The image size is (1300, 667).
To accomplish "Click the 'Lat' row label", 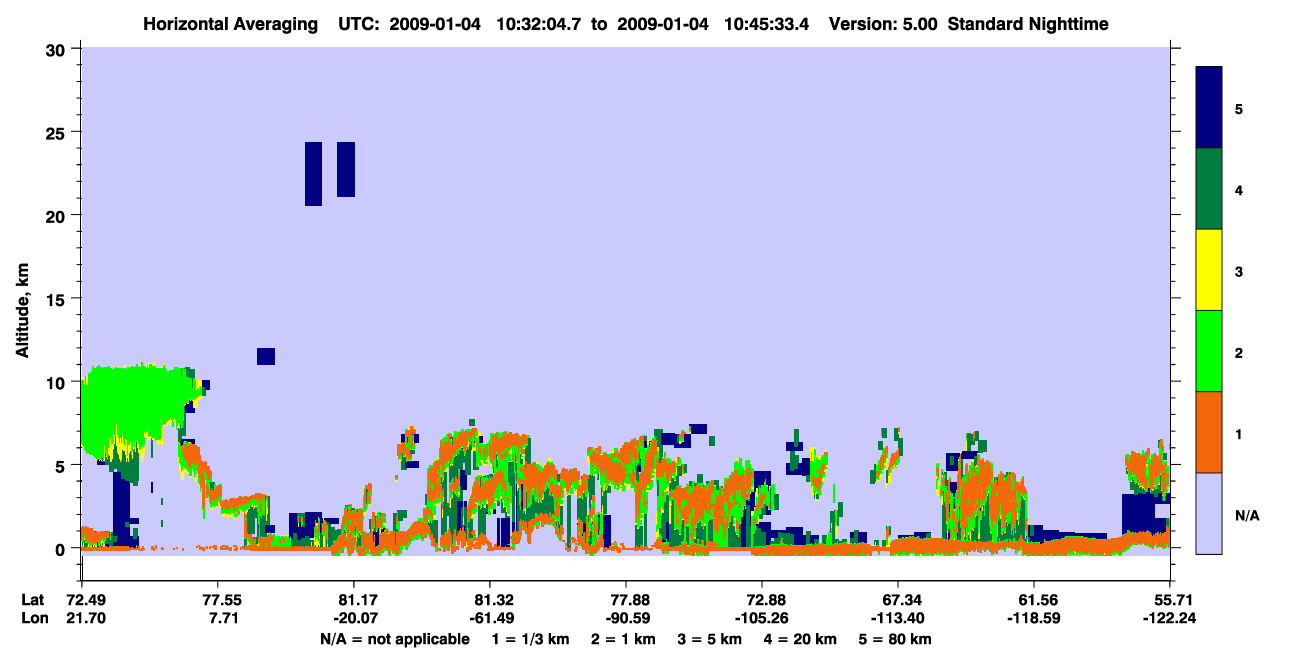I will pyautogui.click(x=33, y=600).
